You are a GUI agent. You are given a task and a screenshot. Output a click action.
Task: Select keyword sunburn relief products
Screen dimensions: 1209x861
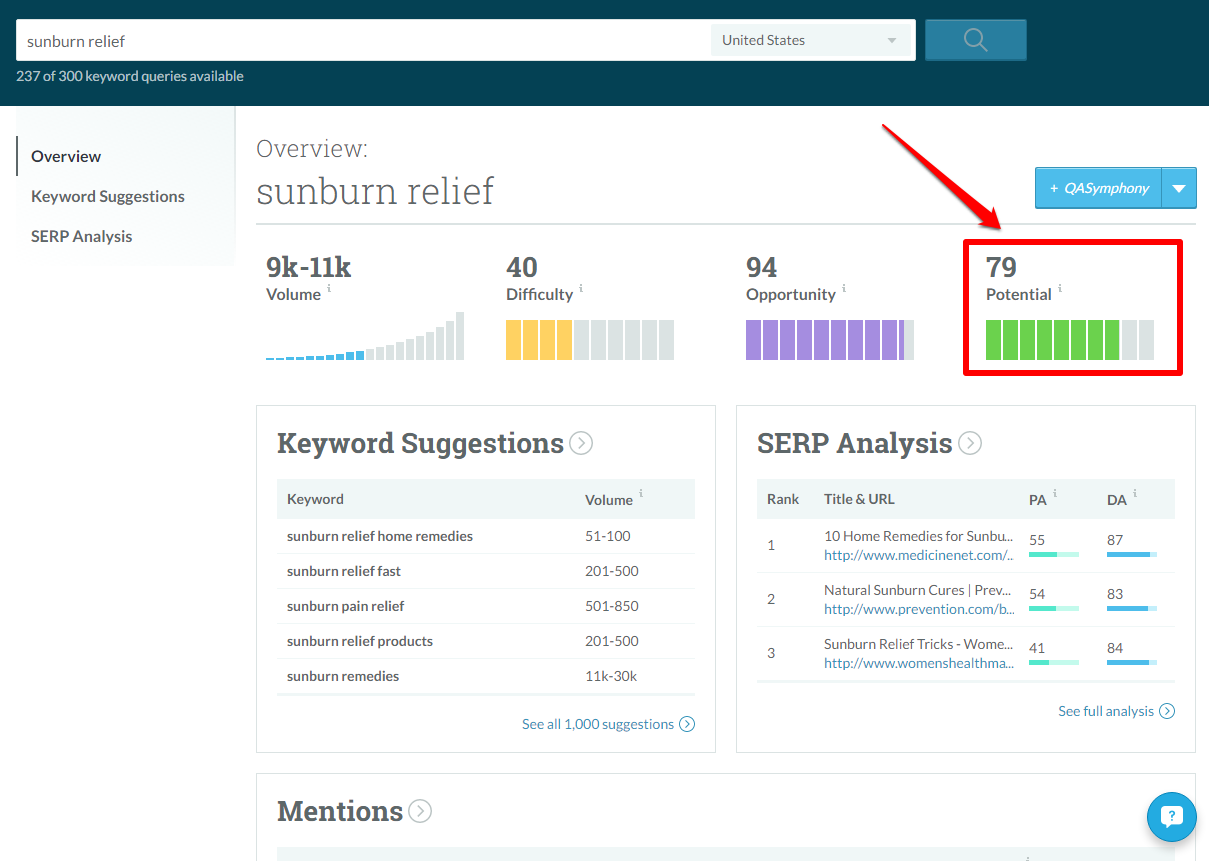click(x=360, y=641)
